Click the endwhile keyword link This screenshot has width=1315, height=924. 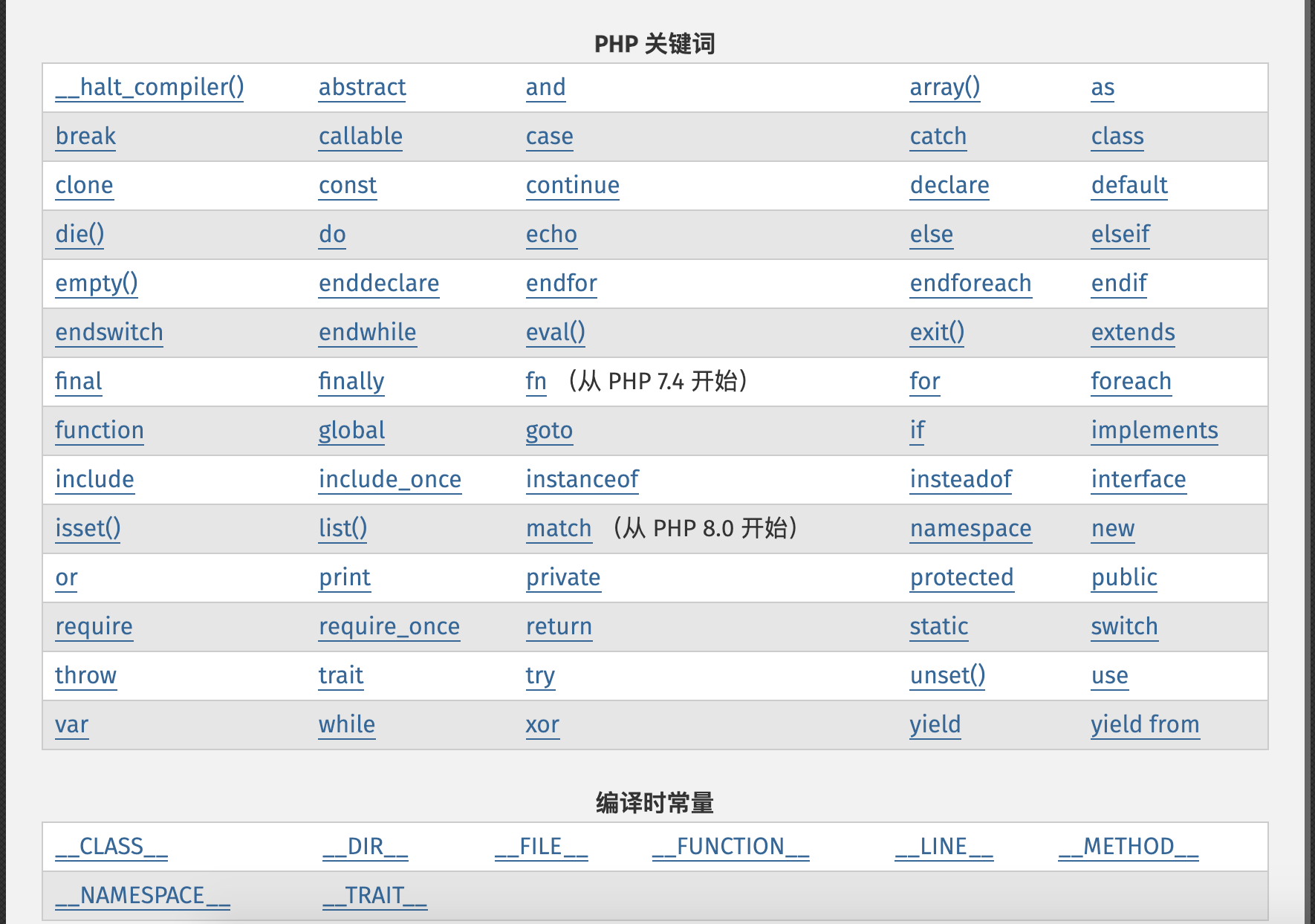(367, 333)
